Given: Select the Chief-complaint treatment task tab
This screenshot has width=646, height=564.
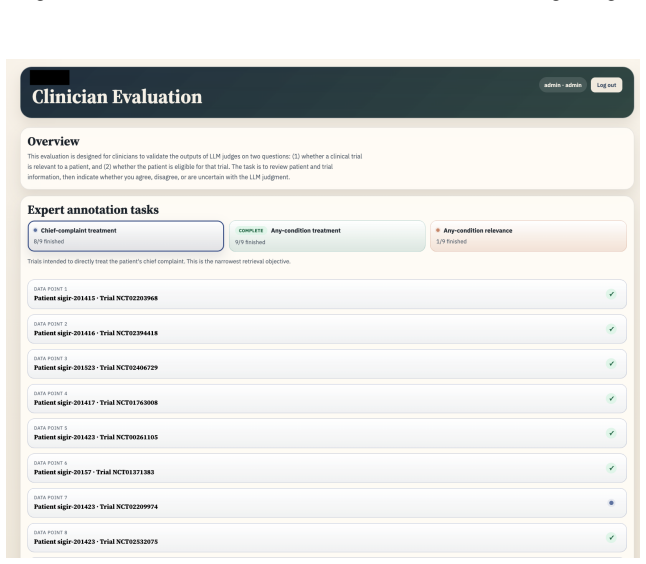Looking at the screenshot, I should [126, 236].
